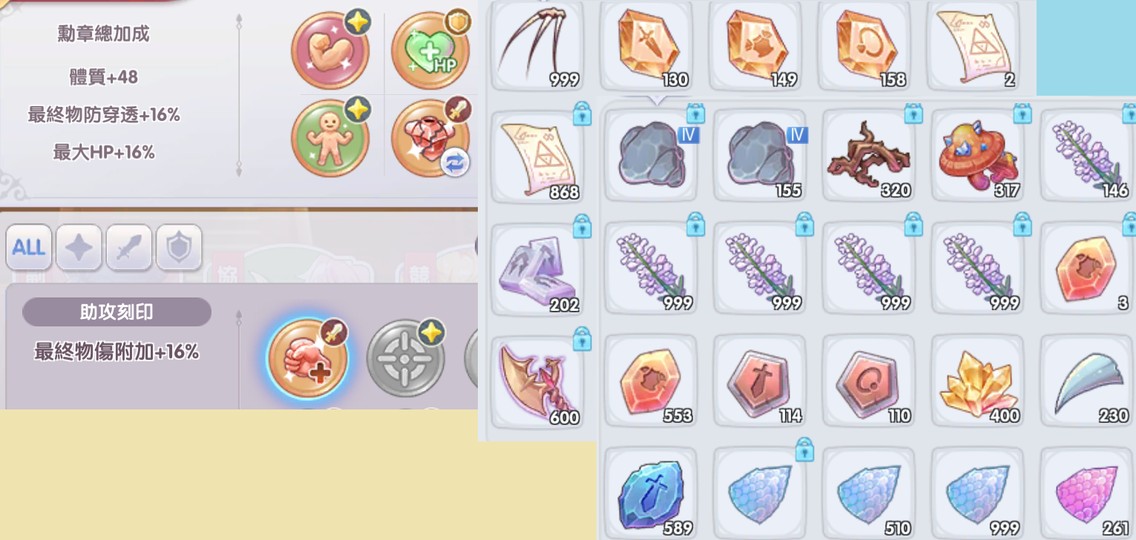Viewport: 1136px width, 540px height.
Task: Choose the gingerbread man medal
Action: tap(330, 138)
